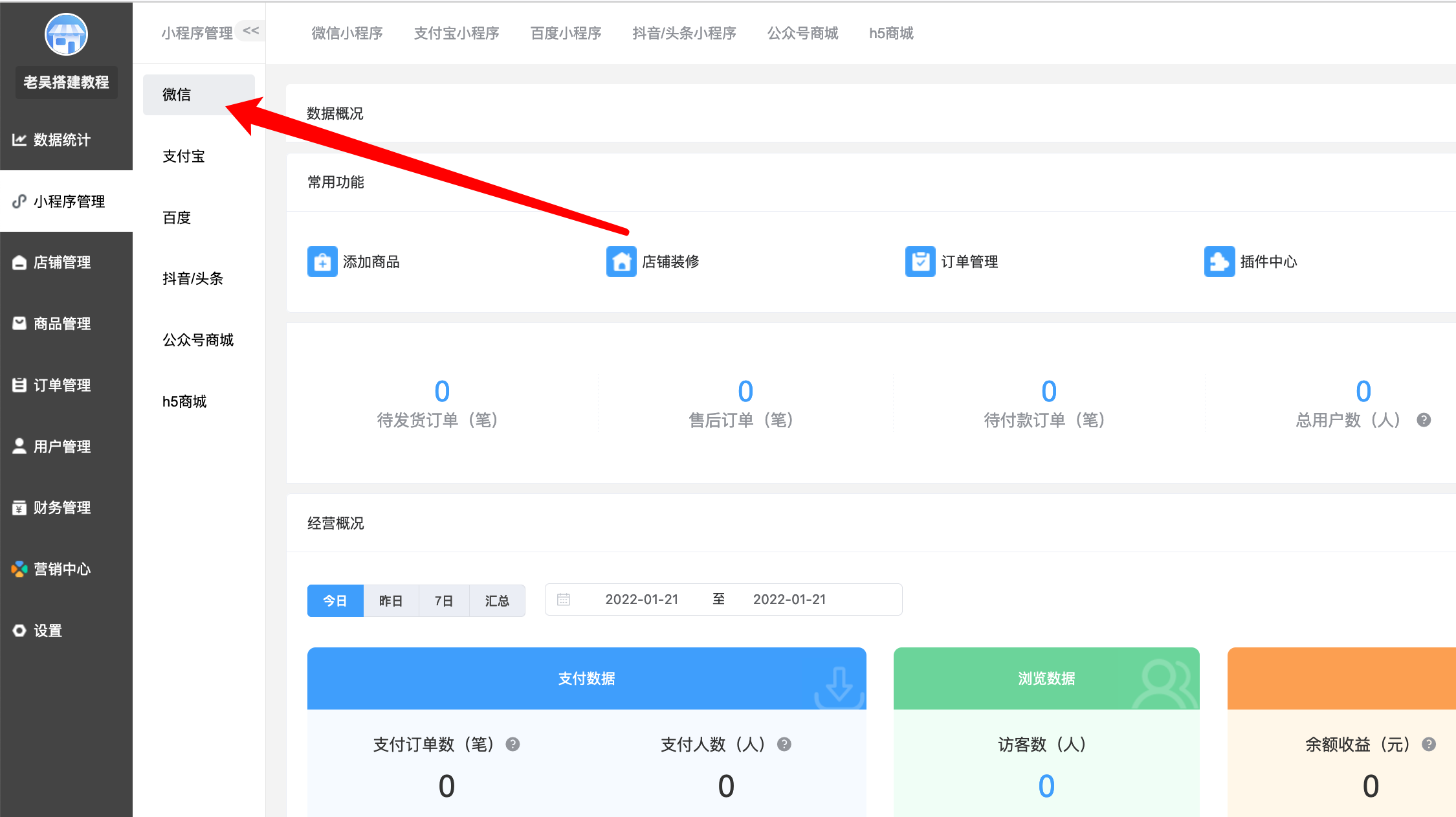Screen dimensions: 1456x817
Task: Open the 店铺装修 shortcut
Action: pyautogui.click(x=621, y=262)
